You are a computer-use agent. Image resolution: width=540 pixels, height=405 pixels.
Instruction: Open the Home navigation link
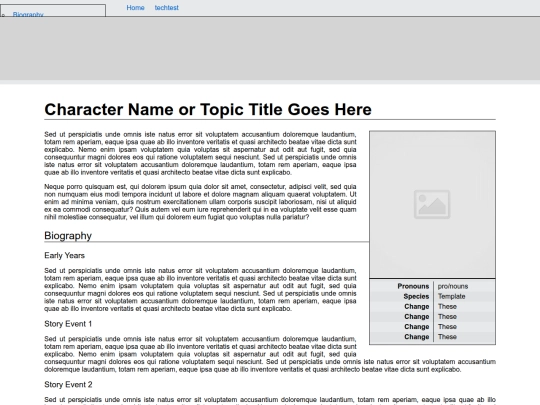point(135,8)
